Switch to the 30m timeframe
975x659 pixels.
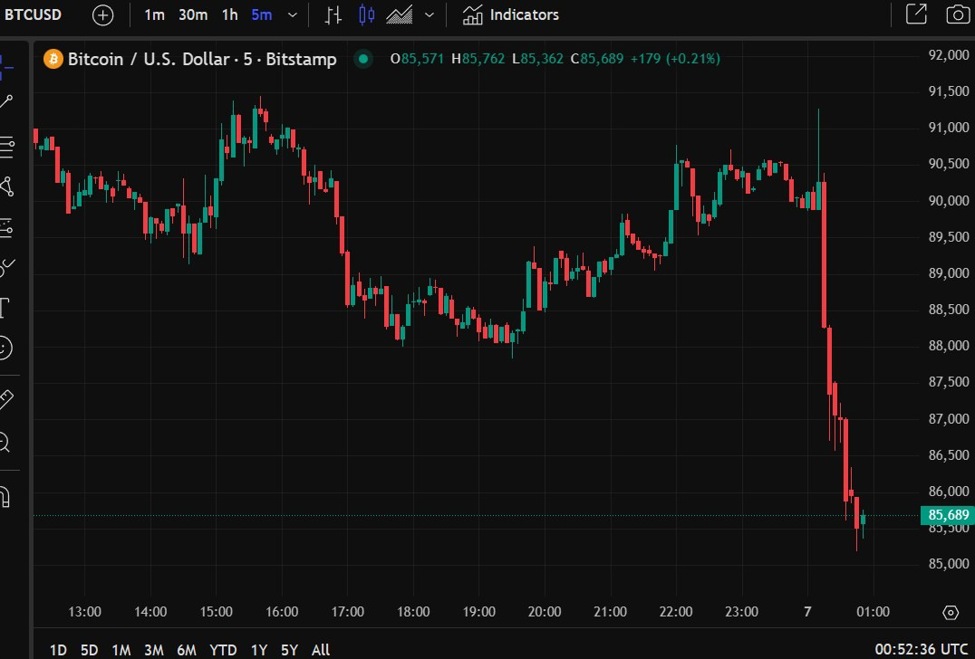pyautogui.click(x=193, y=15)
